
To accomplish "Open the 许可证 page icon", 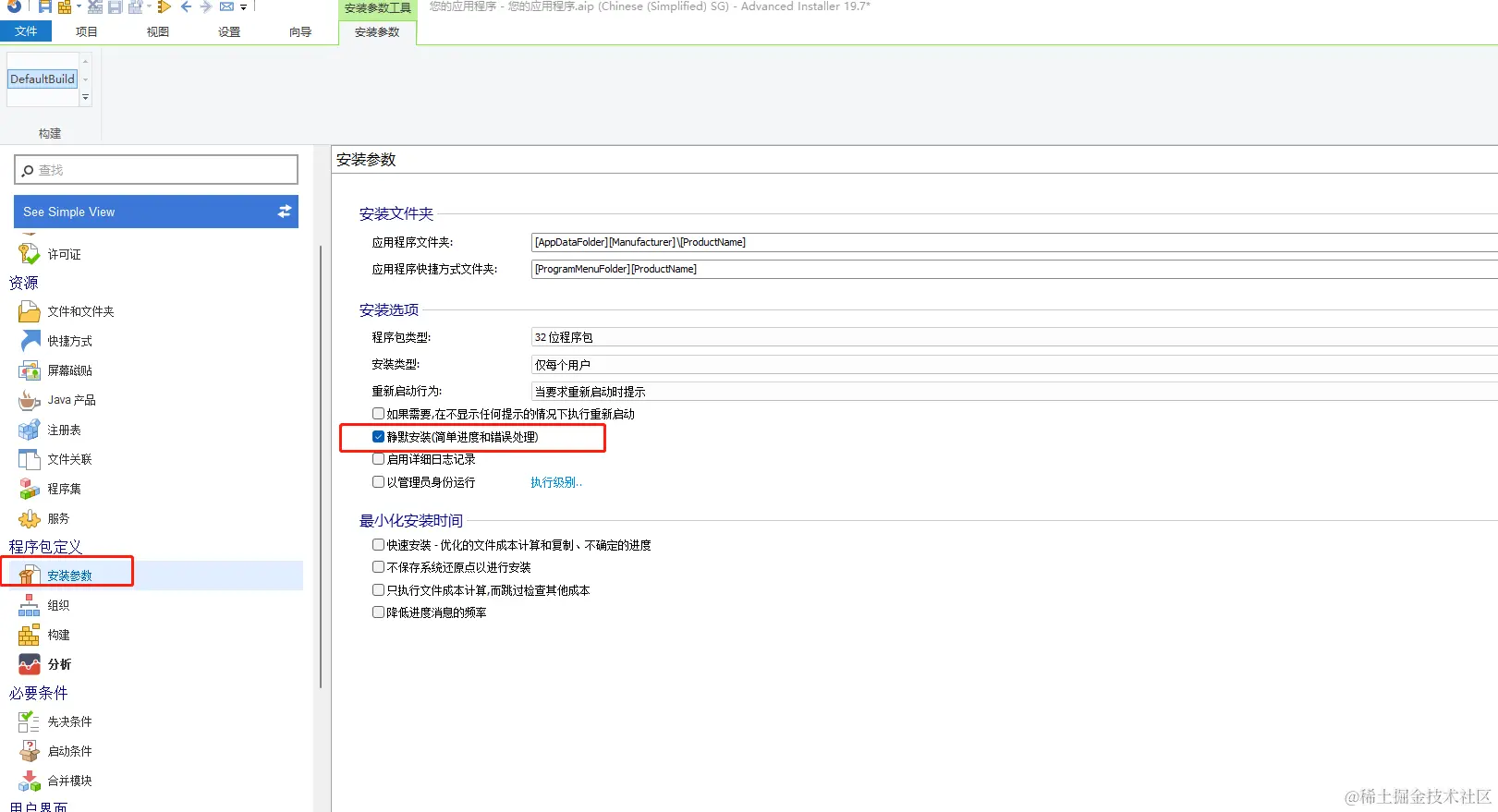I will pyautogui.click(x=29, y=253).
